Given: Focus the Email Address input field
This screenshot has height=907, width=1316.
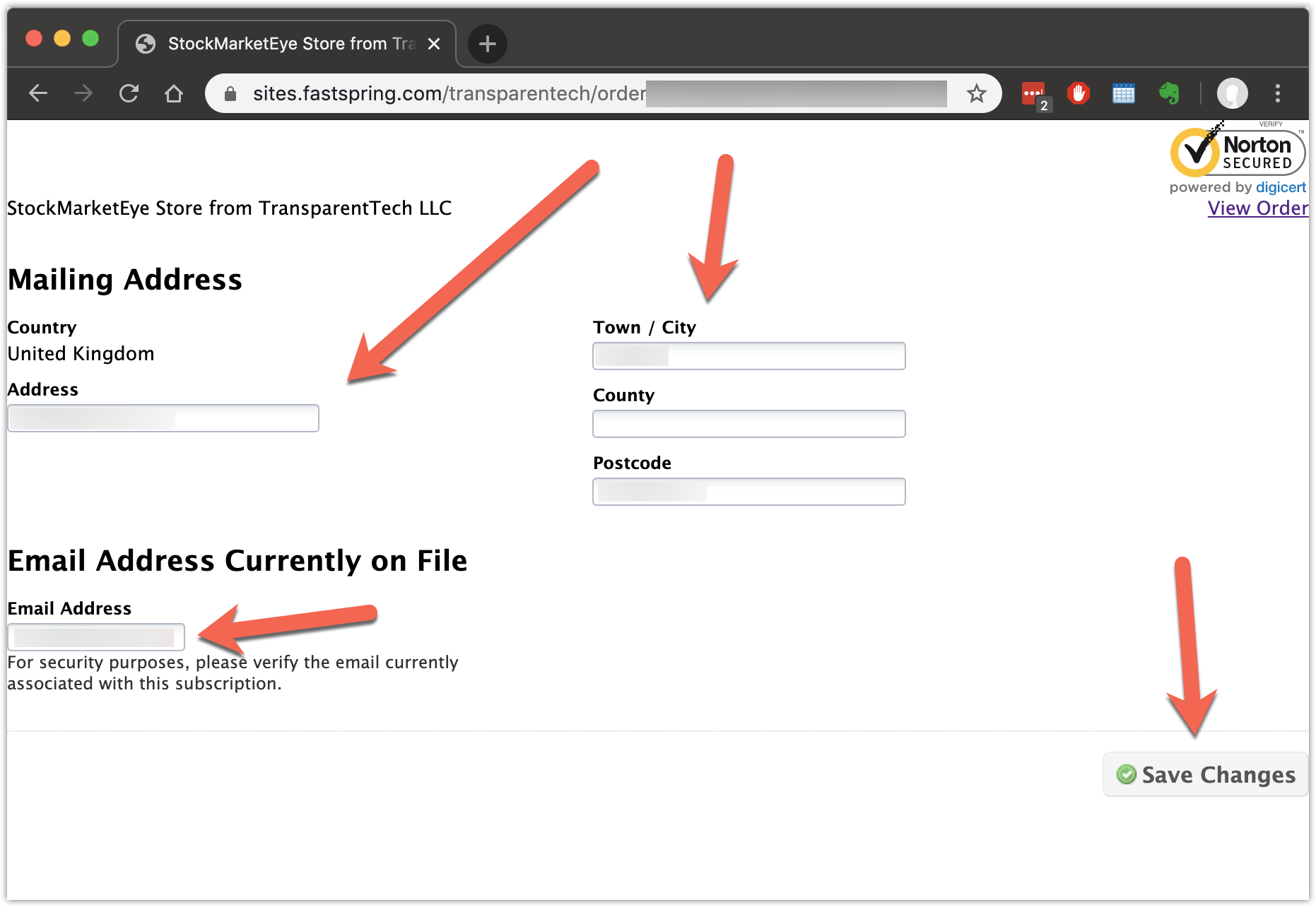Looking at the screenshot, I should 96,637.
